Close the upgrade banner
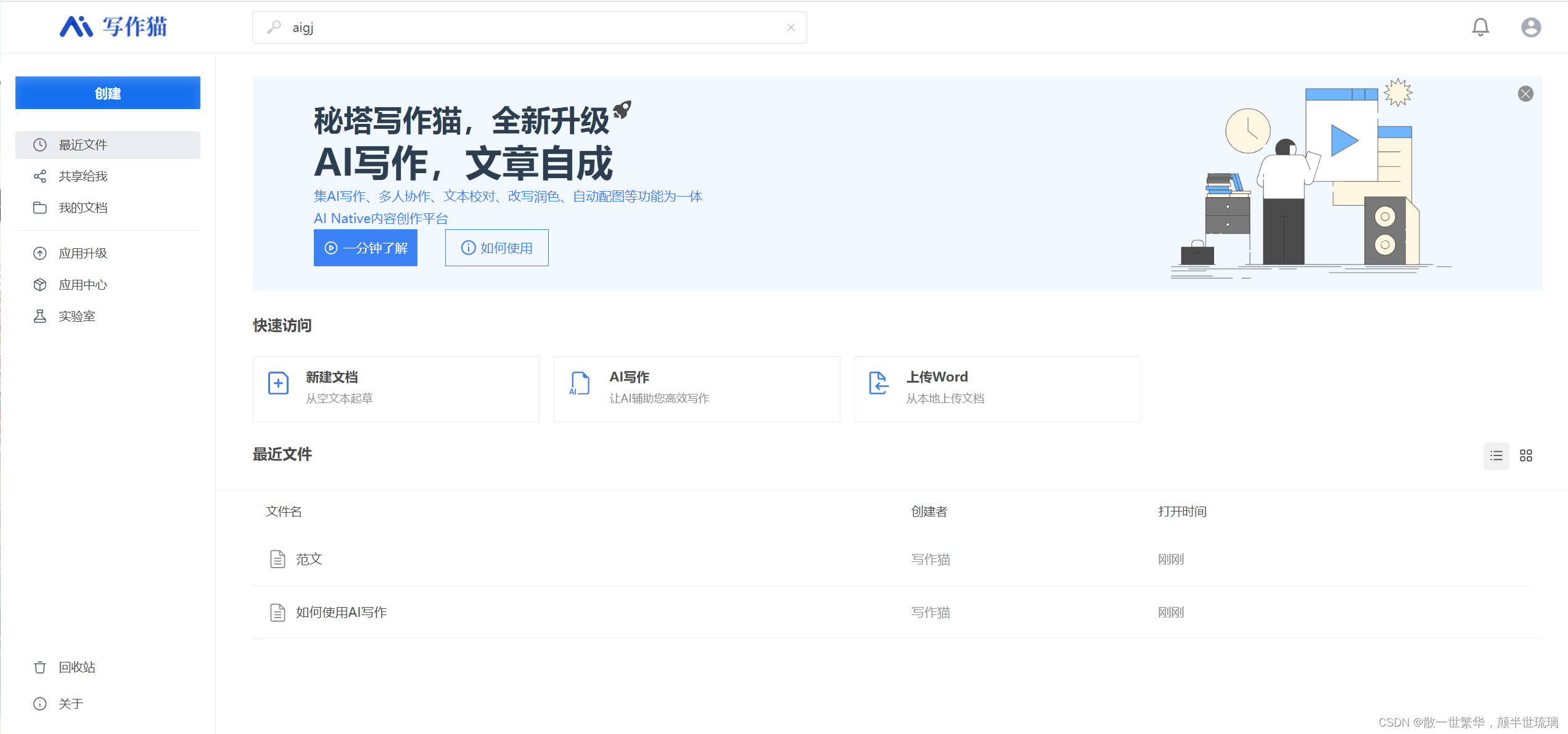Viewport: 1568px width, 734px height. click(1525, 94)
